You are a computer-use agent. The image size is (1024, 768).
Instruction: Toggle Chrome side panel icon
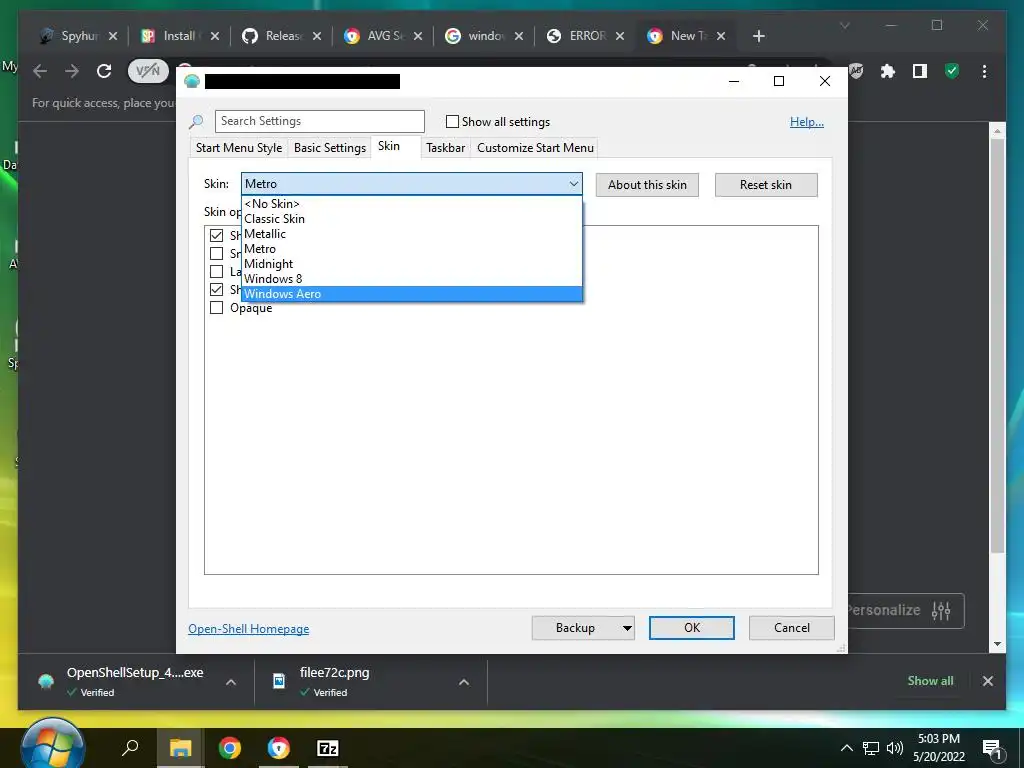[920, 71]
